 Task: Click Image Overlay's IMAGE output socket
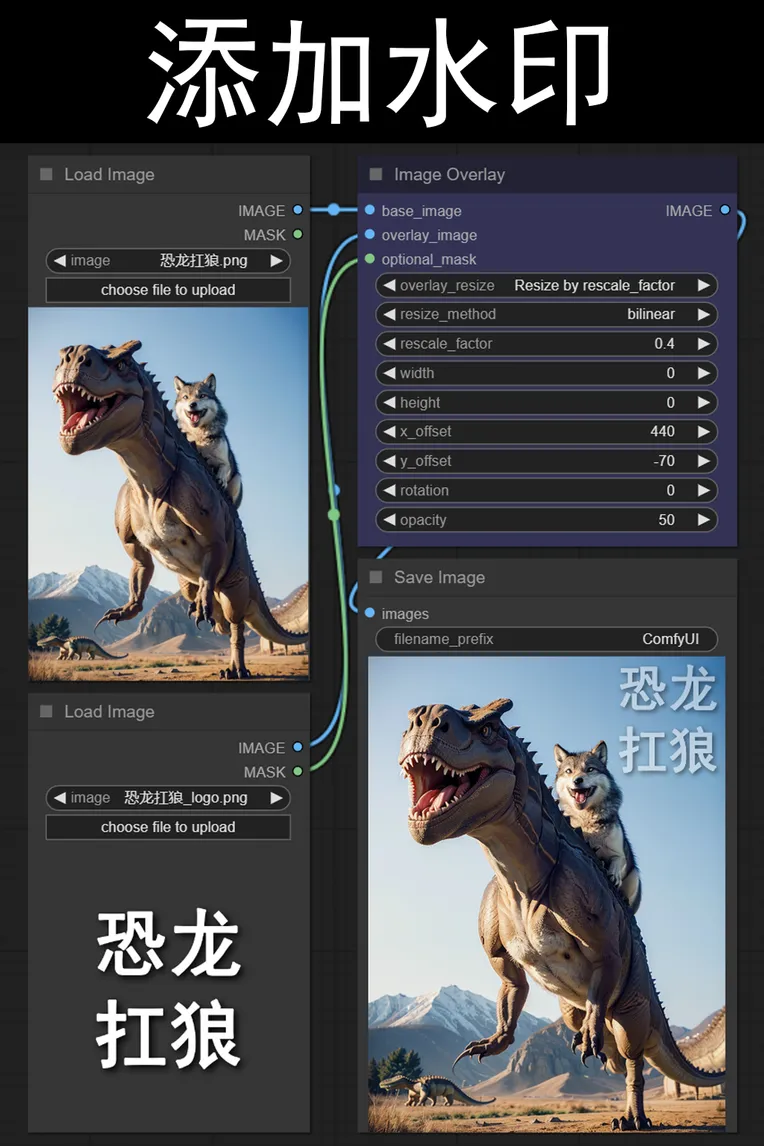(x=725, y=211)
